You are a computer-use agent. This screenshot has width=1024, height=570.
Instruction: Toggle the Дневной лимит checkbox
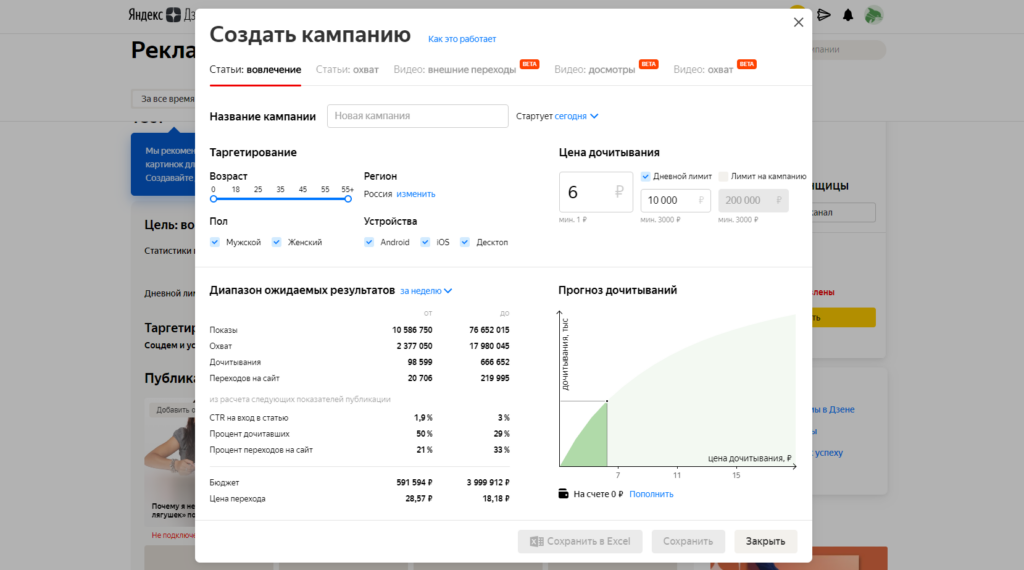645,176
